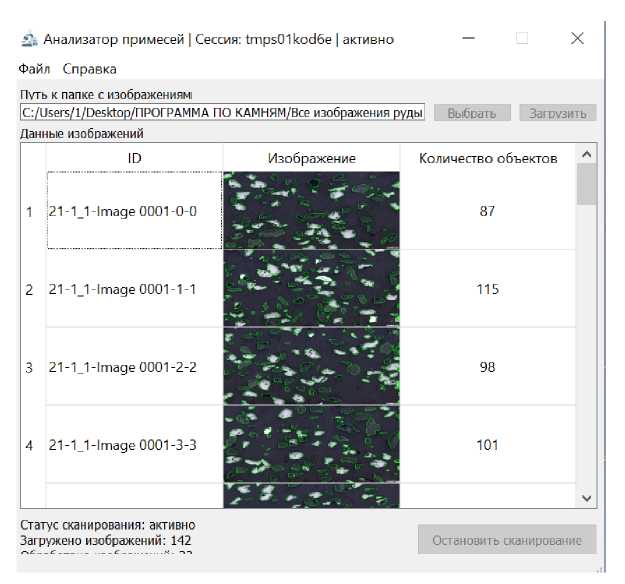Click the Остановить сканирование button
Image resolution: width=625 pixels, height=584 pixels.
506,540
